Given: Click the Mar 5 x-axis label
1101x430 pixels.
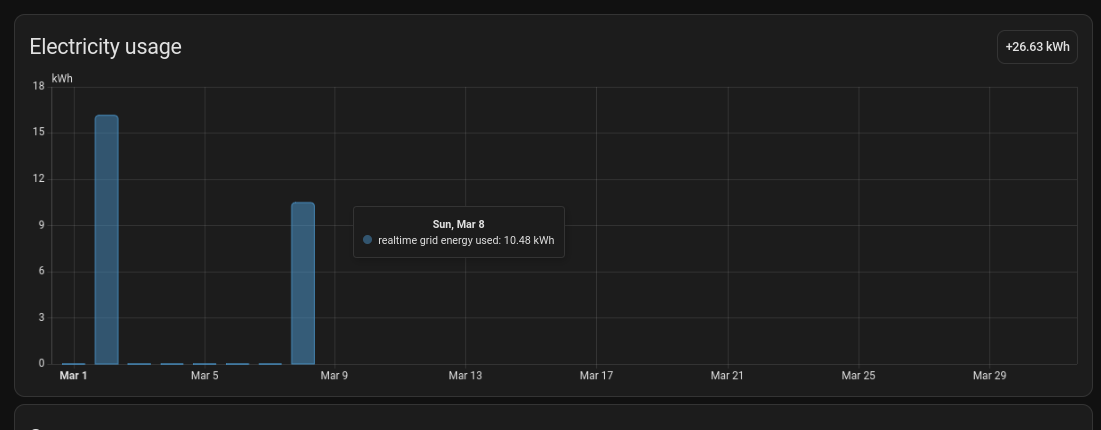Looking at the screenshot, I should [x=204, y=376].
